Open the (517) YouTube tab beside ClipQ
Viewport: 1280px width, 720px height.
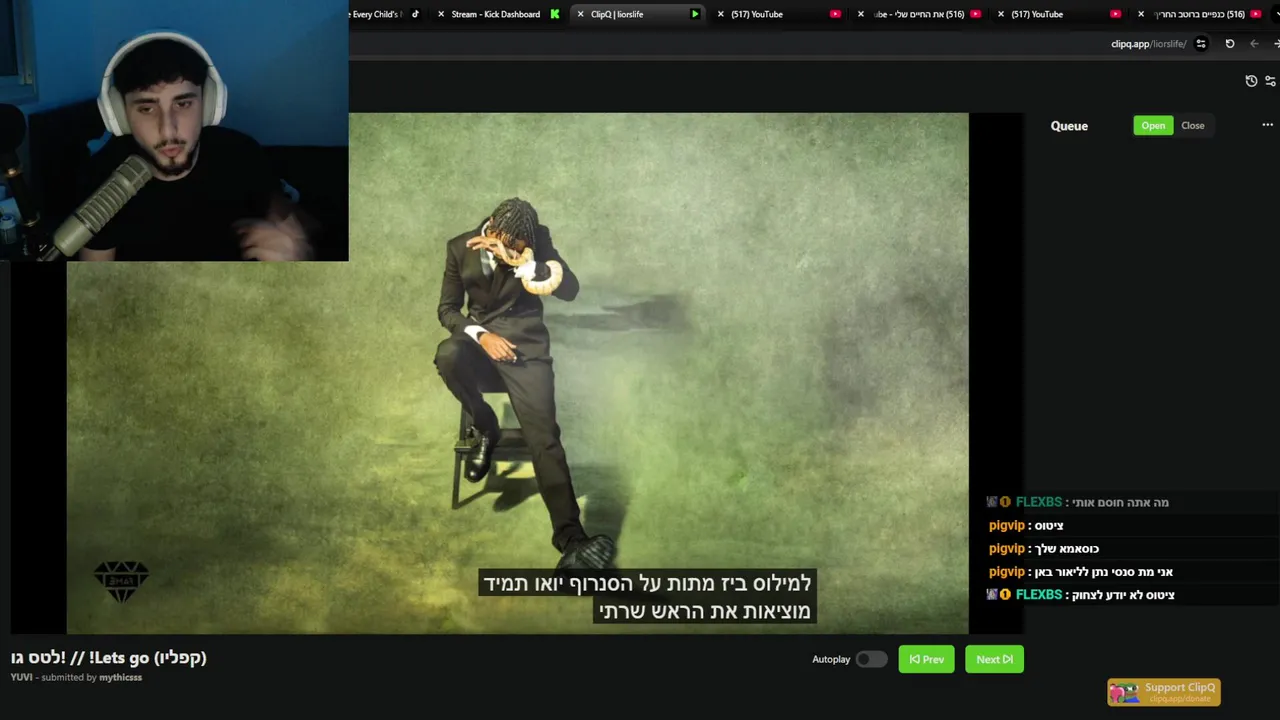click(778, 14)
